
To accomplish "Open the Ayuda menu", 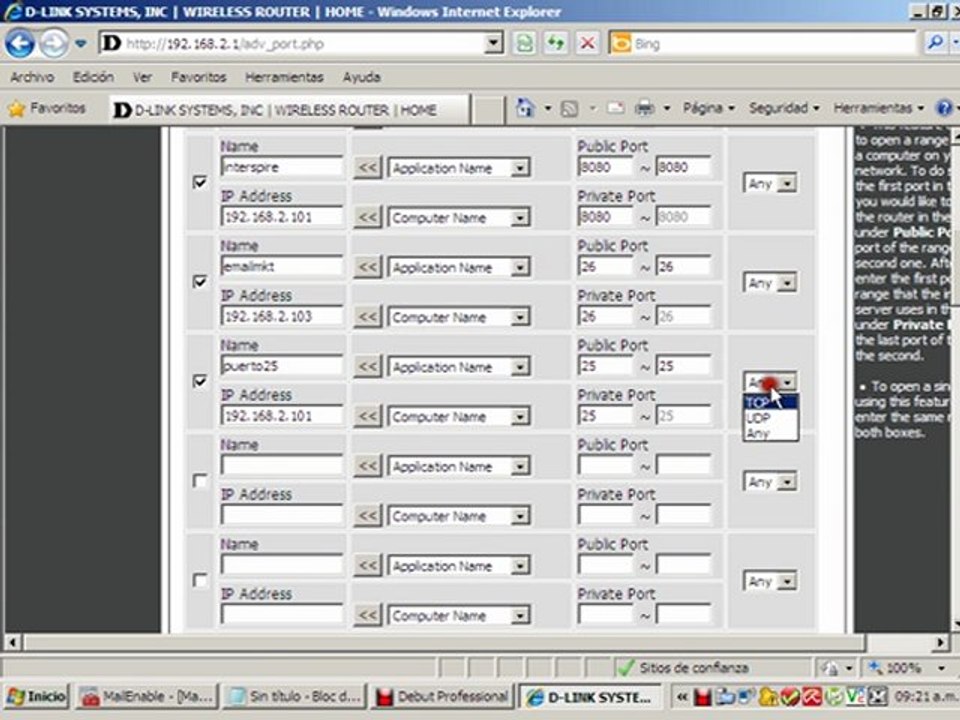I will [x=361, y=77].
